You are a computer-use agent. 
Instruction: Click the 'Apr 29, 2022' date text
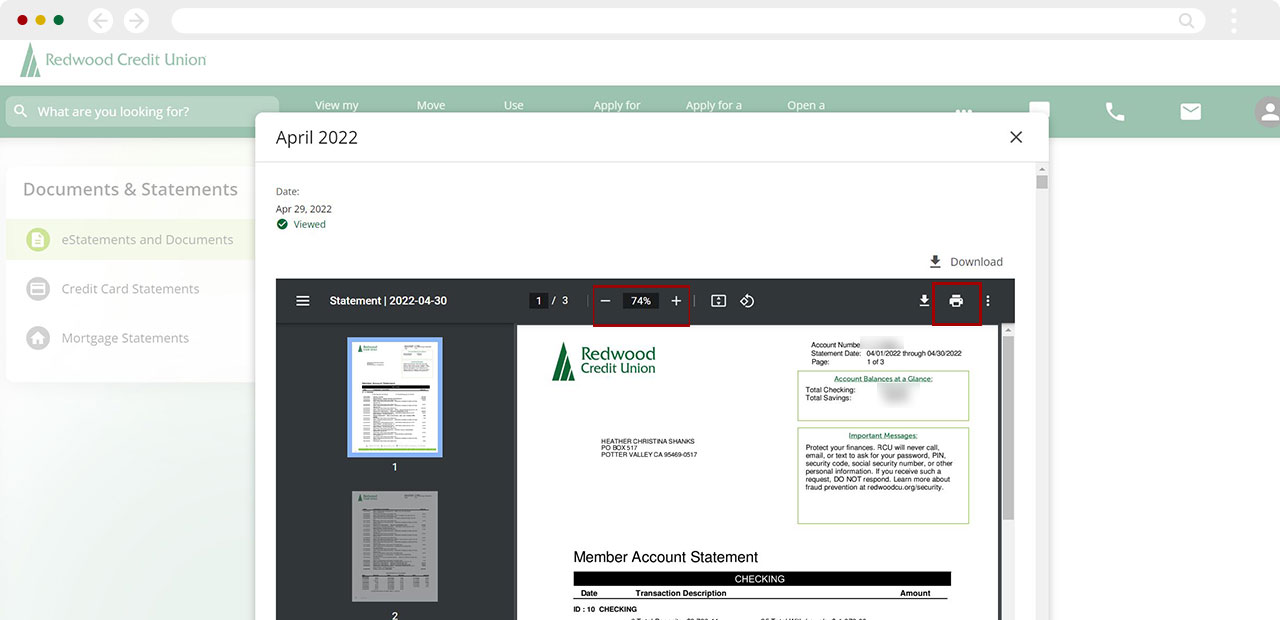tap(304, 209)
